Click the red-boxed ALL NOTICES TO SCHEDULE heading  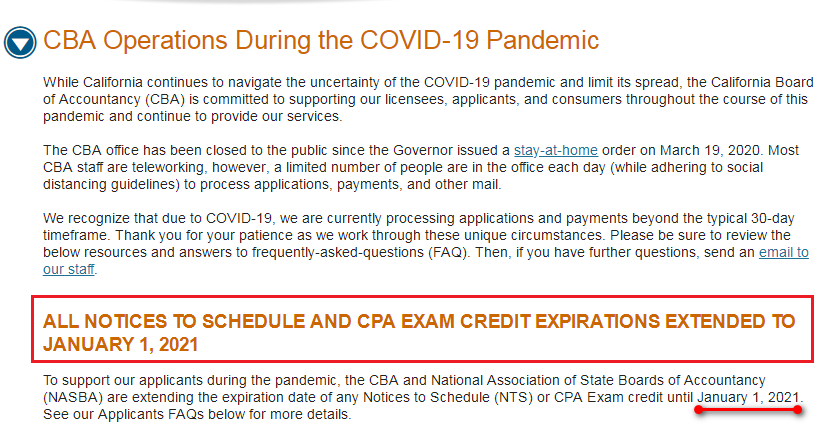point(419,332)
